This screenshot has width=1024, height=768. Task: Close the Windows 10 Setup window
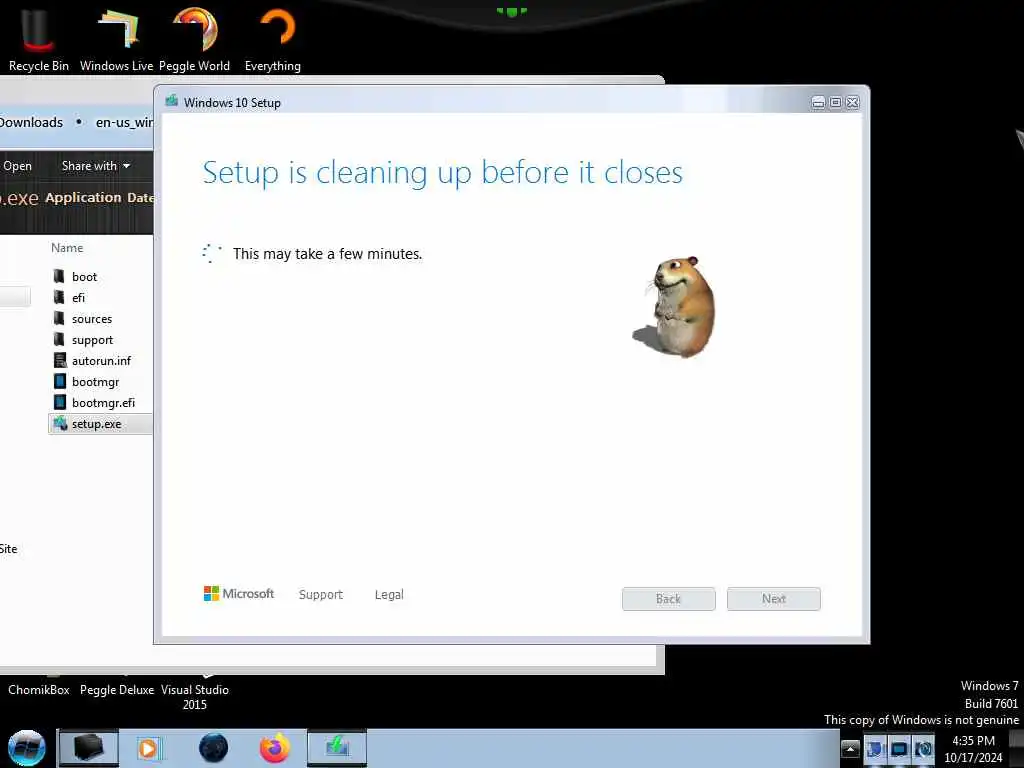click(x=852, y=103)
